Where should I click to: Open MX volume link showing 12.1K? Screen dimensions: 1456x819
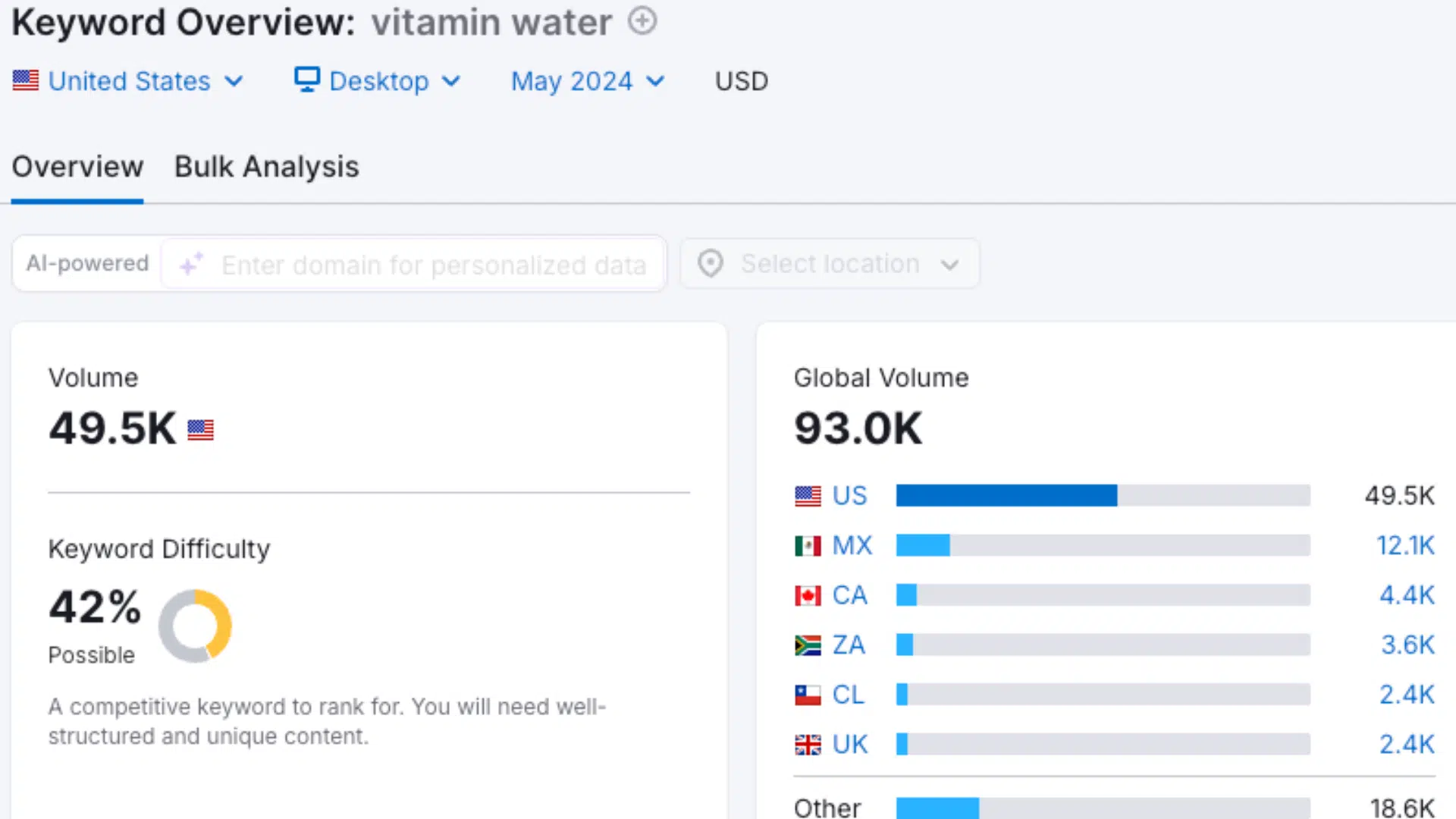point(1406,545)
